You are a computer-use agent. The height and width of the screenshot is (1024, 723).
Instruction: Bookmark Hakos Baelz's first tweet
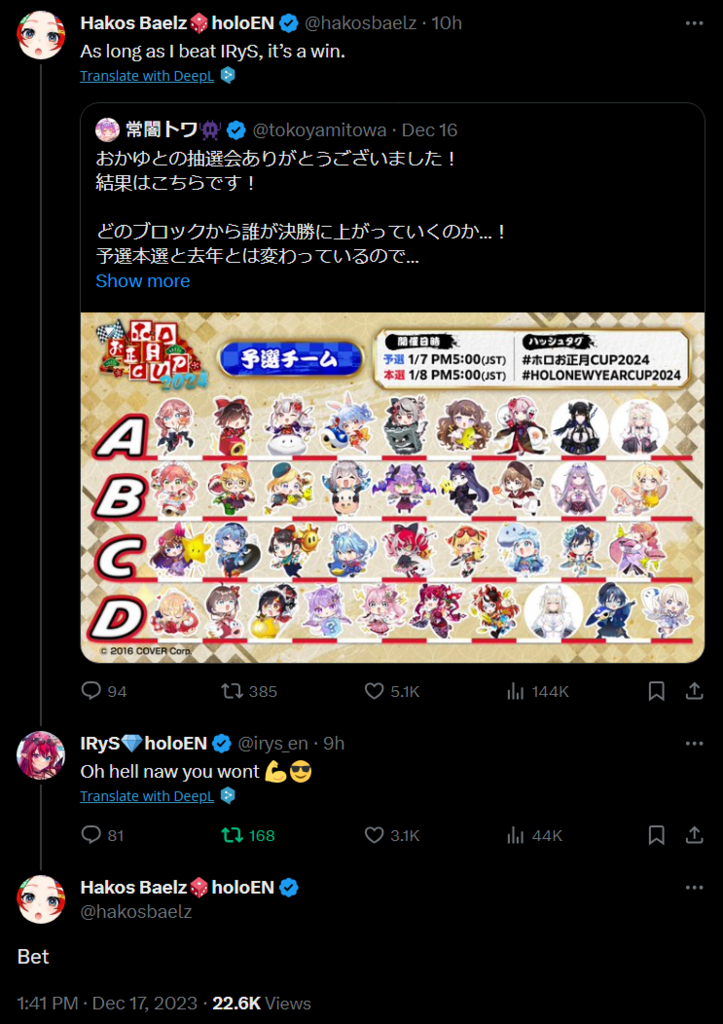pos(656,691)
